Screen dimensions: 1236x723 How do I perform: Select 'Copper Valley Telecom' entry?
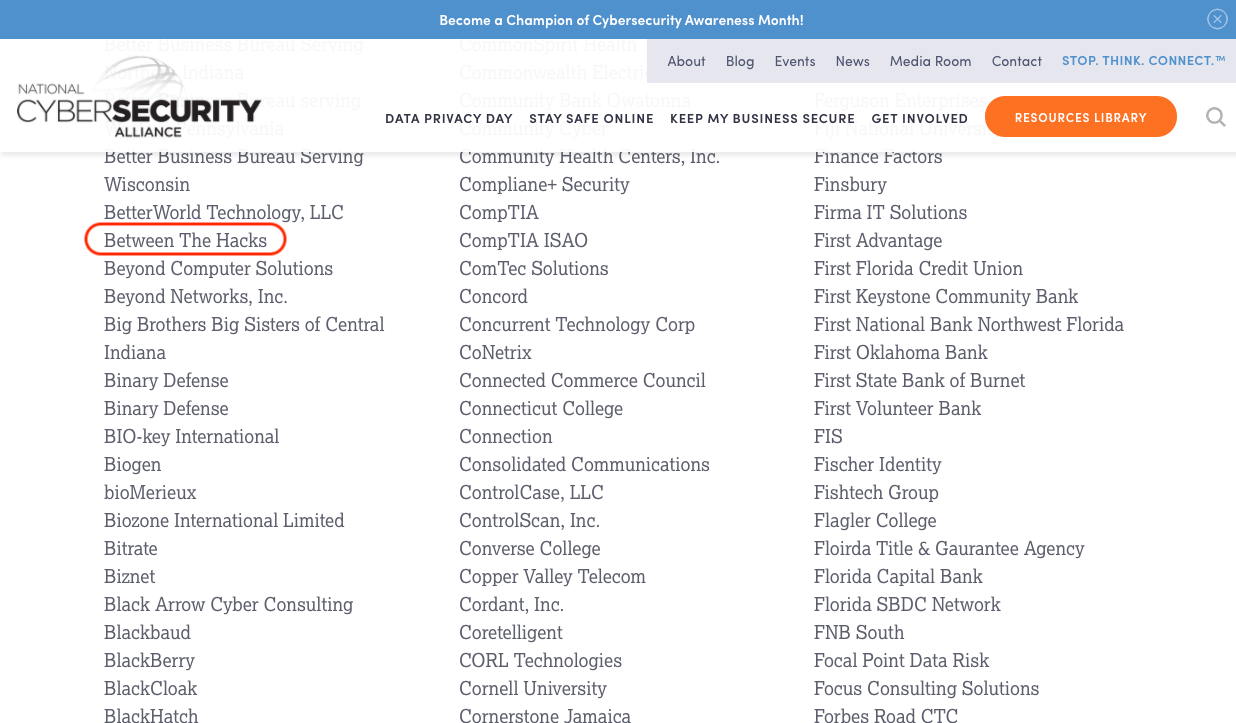pyautogui.click(x=552, y=576)
